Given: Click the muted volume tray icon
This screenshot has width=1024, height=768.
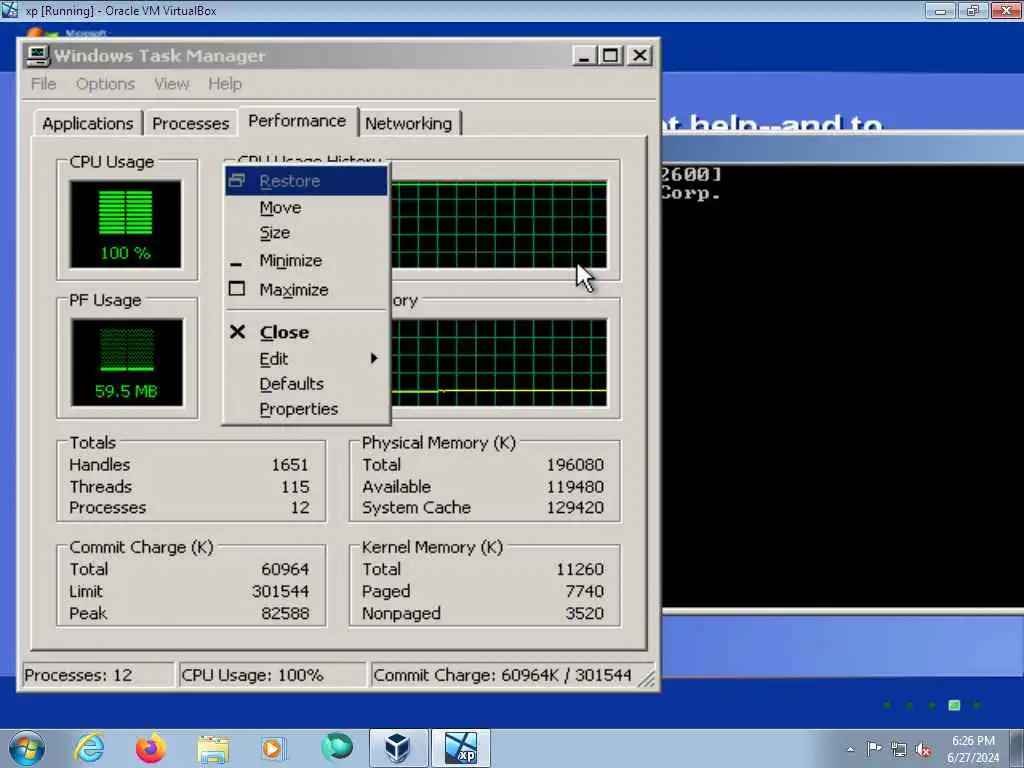Looking at the screenshot, I should 923,749.
